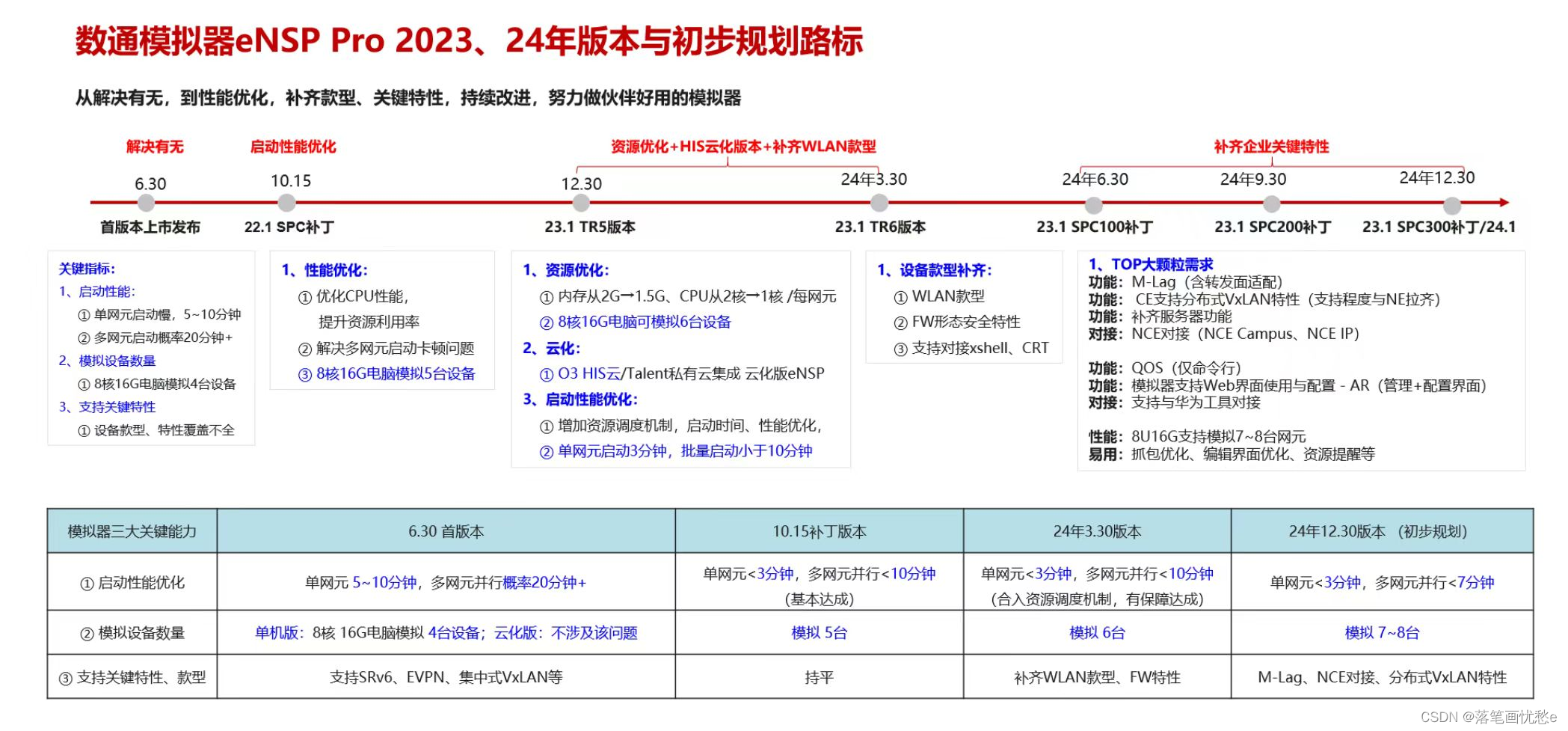Click table header 10.15补丁版本
The width and height of the screenshot is (1568, 731).
pos(820,532)
